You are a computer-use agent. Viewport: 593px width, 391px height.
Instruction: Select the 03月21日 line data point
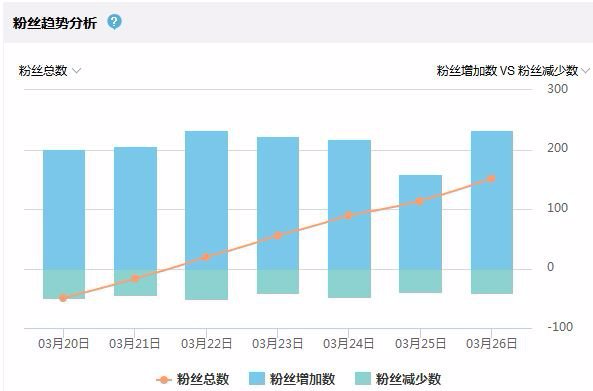[135, 278]
